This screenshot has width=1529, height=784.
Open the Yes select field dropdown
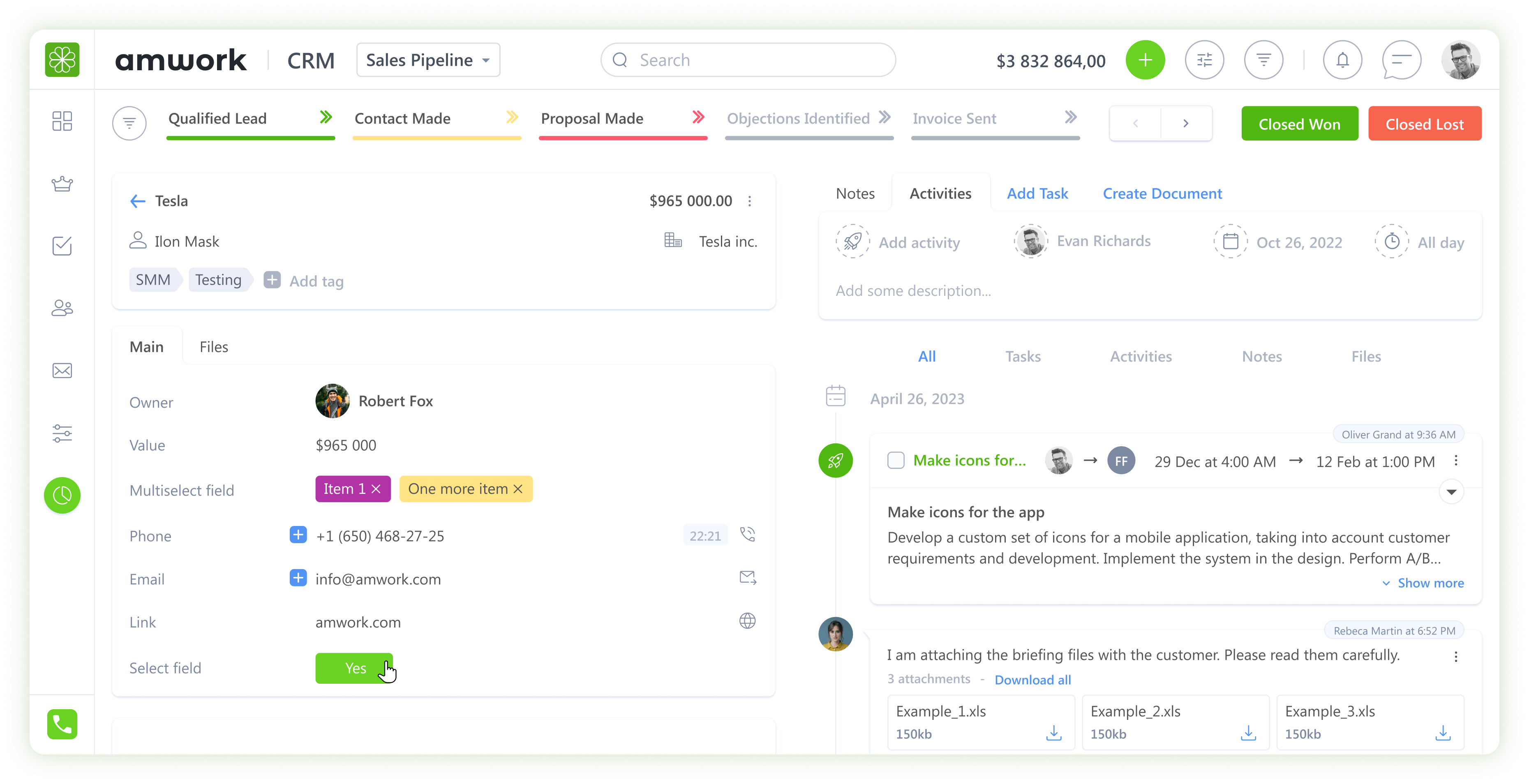pos(354,668)
